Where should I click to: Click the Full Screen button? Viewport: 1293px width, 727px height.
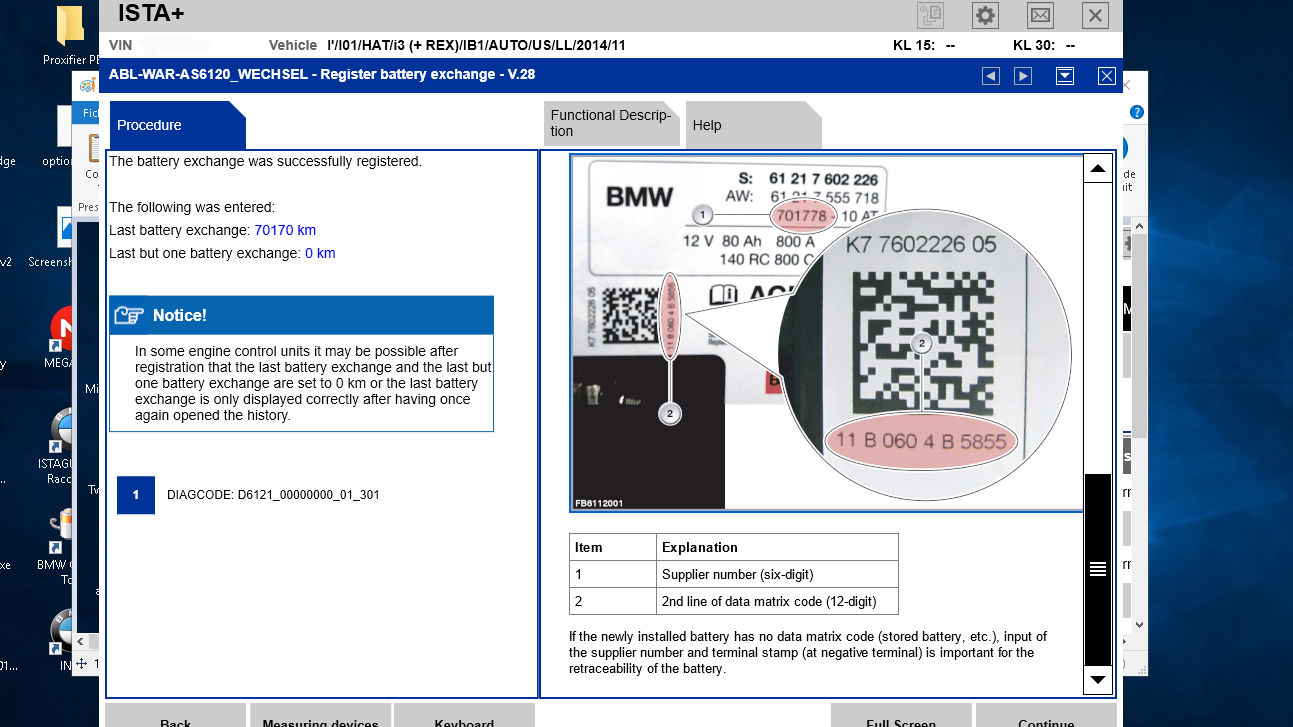point(901,715)
